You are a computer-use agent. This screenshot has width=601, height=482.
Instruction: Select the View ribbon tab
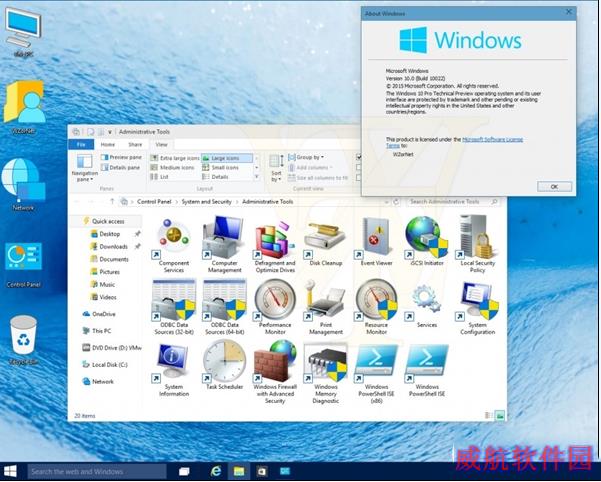[161, 144]
